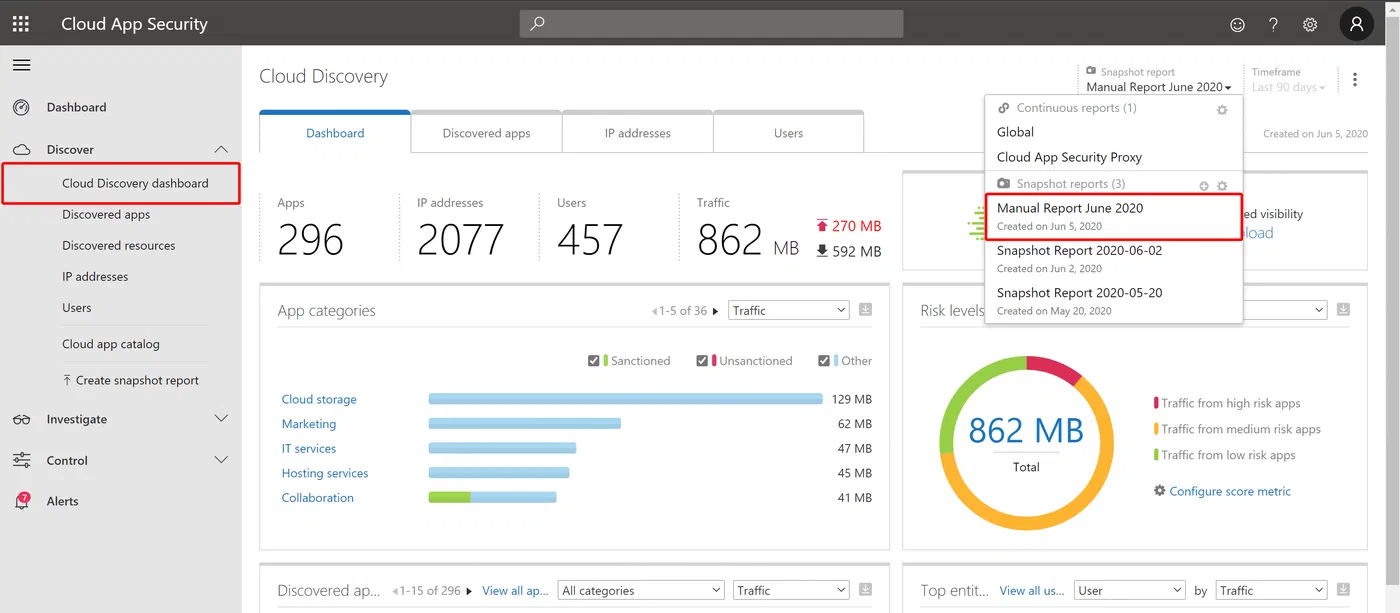This screenshot has width=1400, height=613.
Task: Open the Timeframe Last 90 days dropdown
Action: click(1288, 87)
